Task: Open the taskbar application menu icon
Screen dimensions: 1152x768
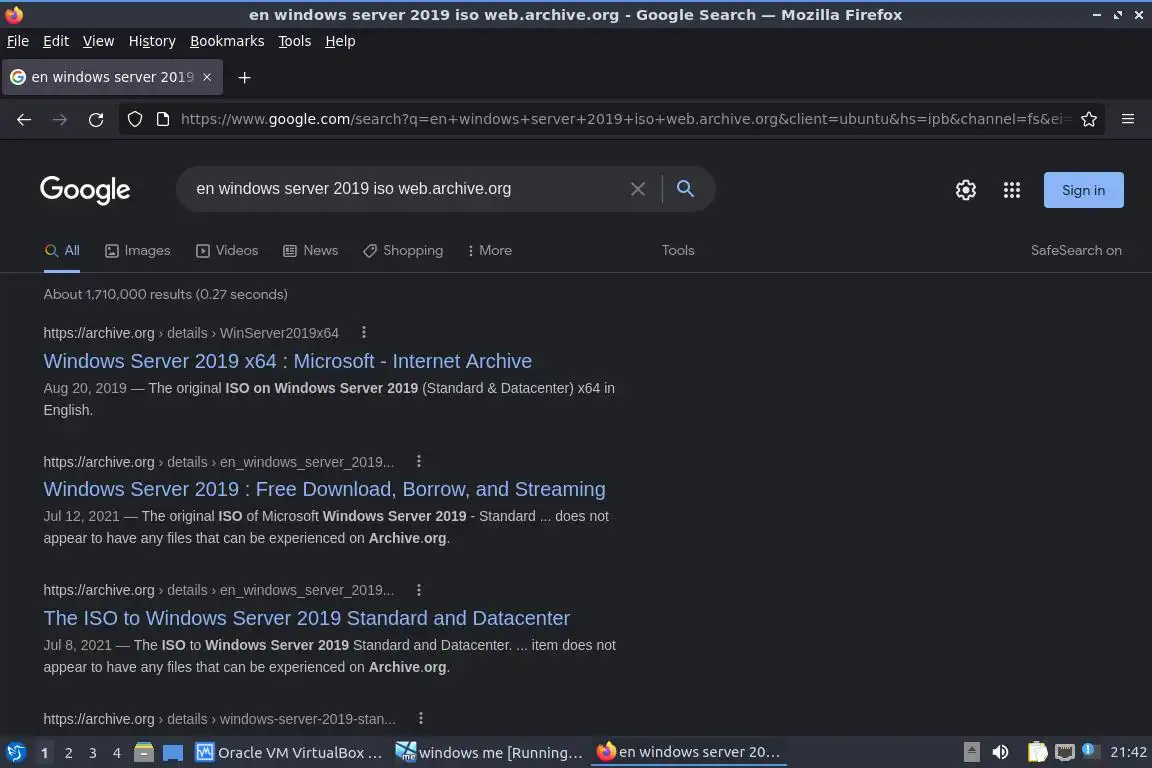Action: 15,752
